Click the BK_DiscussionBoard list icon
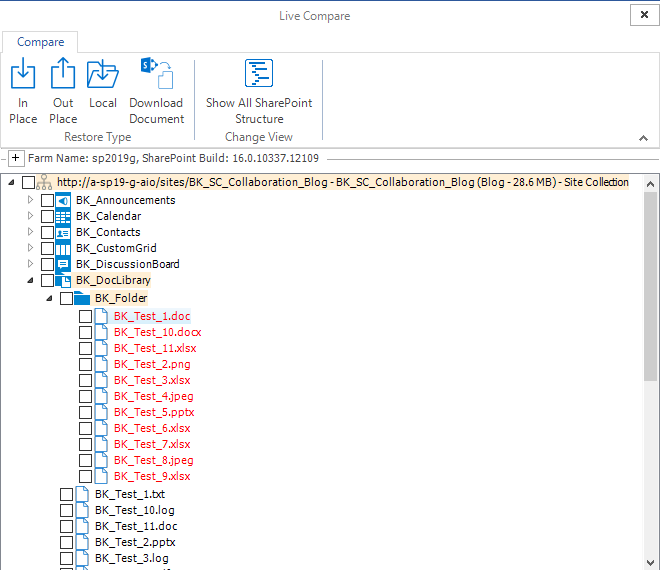660x570 pixels. click(64, 264)
